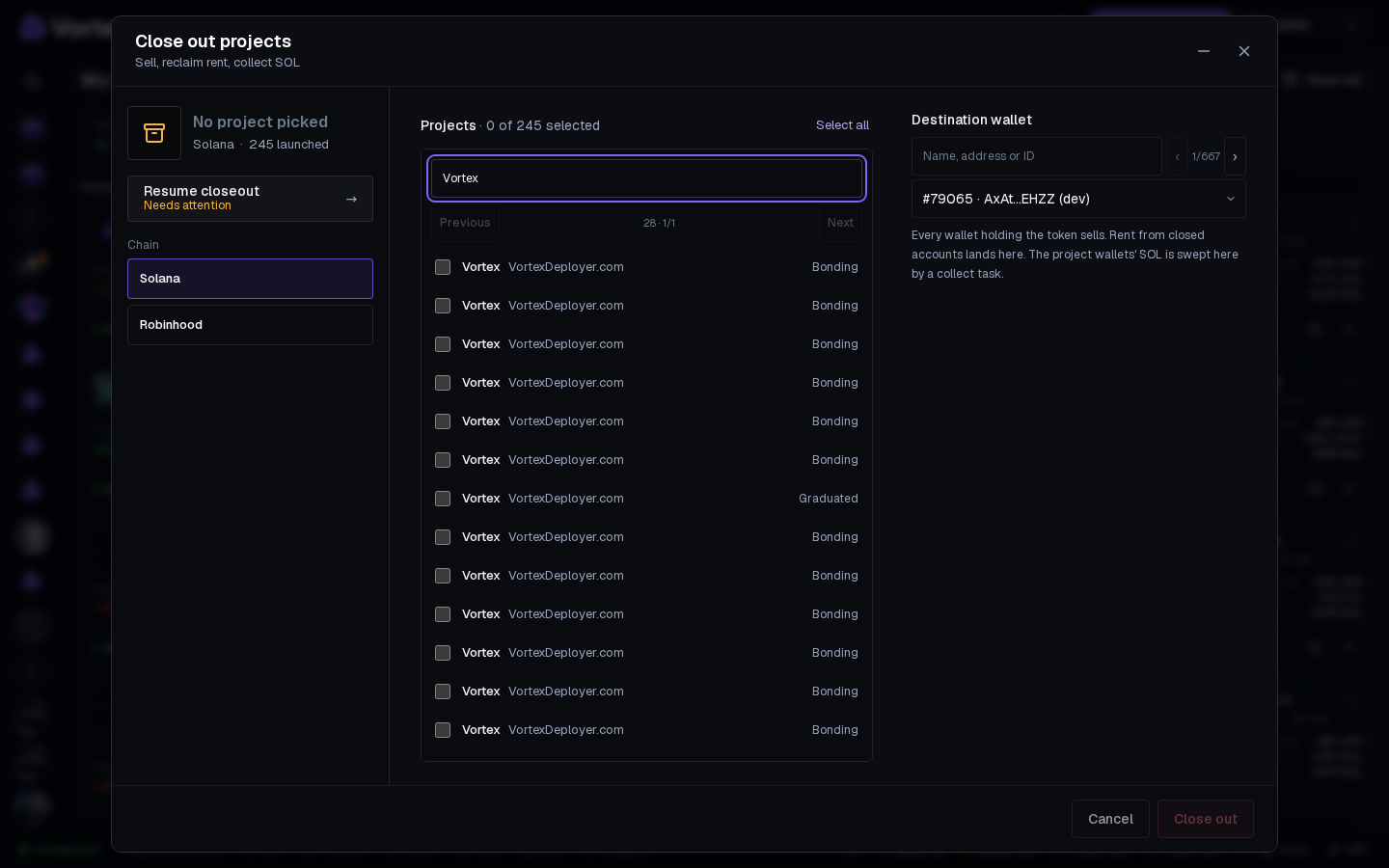Tick the checkbox of the Graduated project

click(x=443, y=499)
